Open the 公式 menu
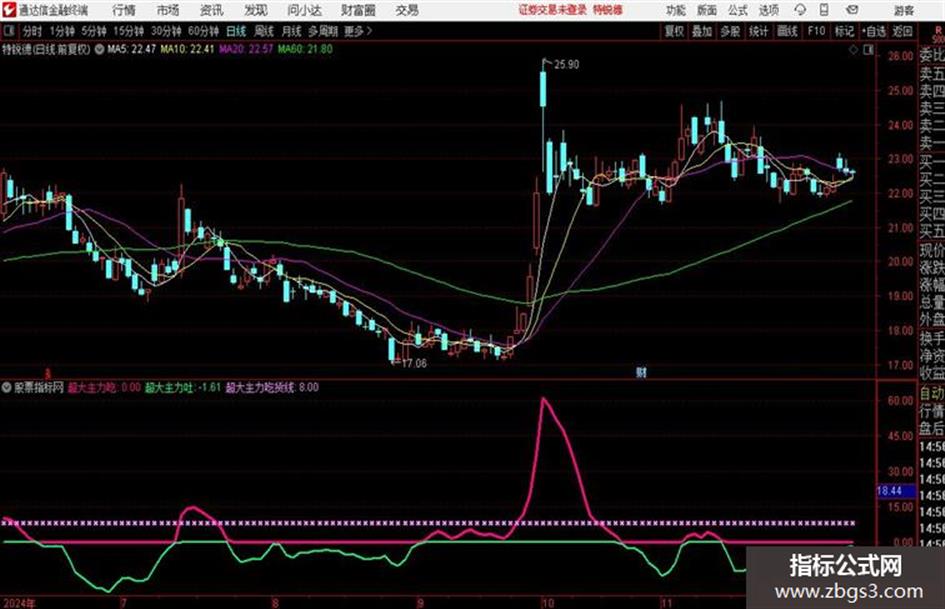Image resolution: width=945 pixels, height=609 pixels. pos(737,10)
